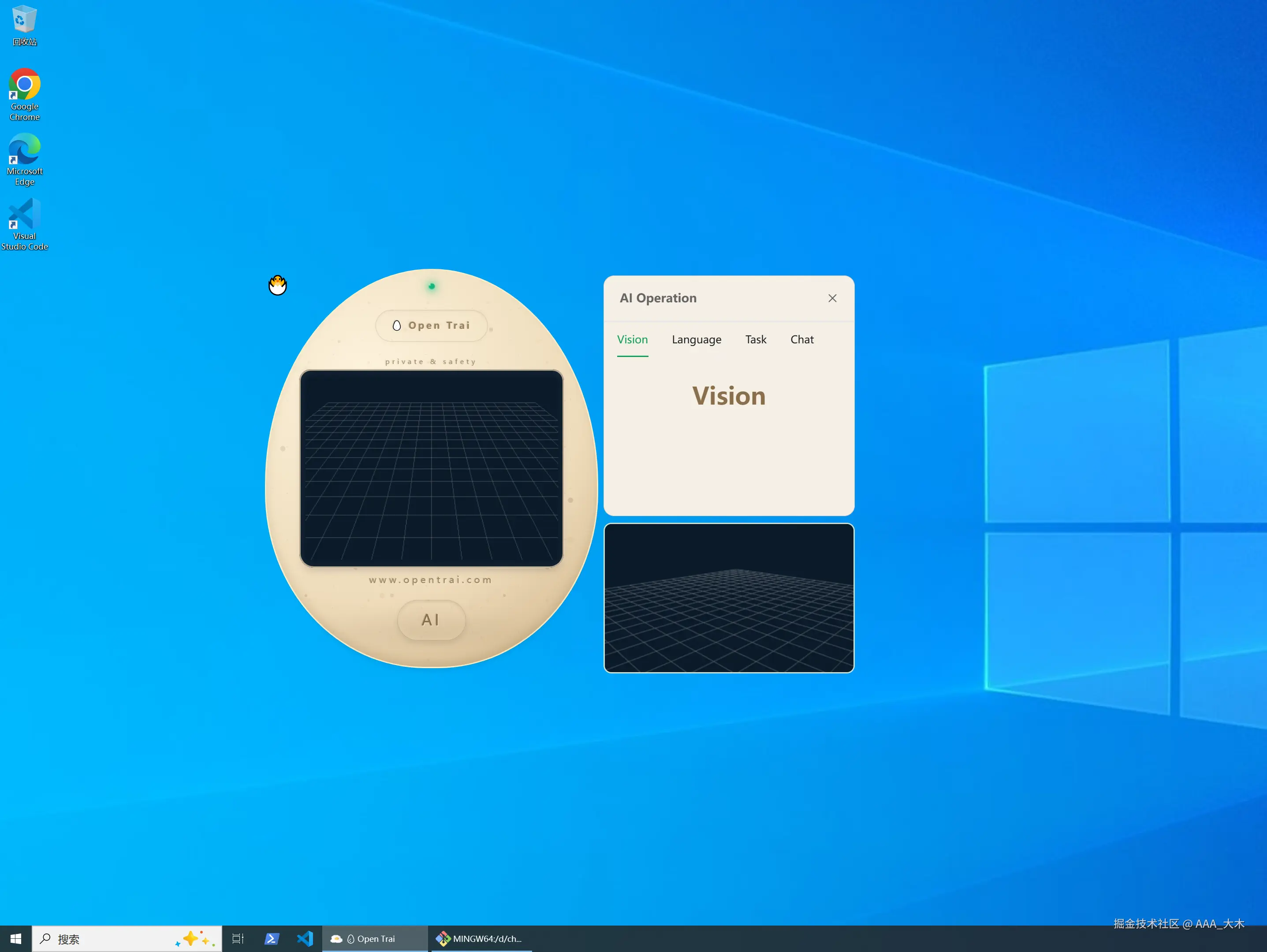Select the Vision tab
Screen dimensions: 1267x952
[632, 340]
